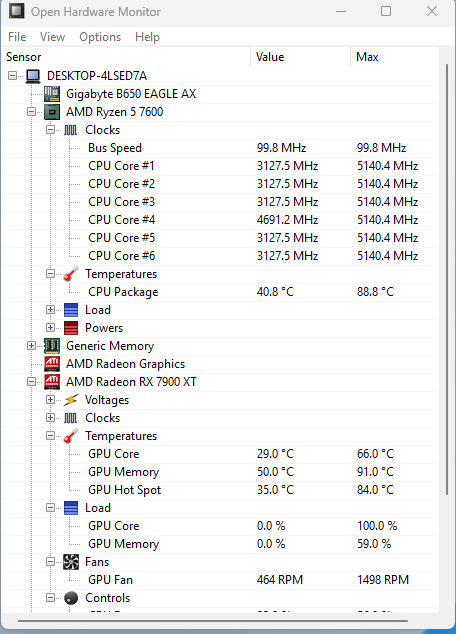This screenshot has height=634, width=456.
Task: Click the DESKTOP-4LSED7A computer icon
Action: [x=33, y=76]
